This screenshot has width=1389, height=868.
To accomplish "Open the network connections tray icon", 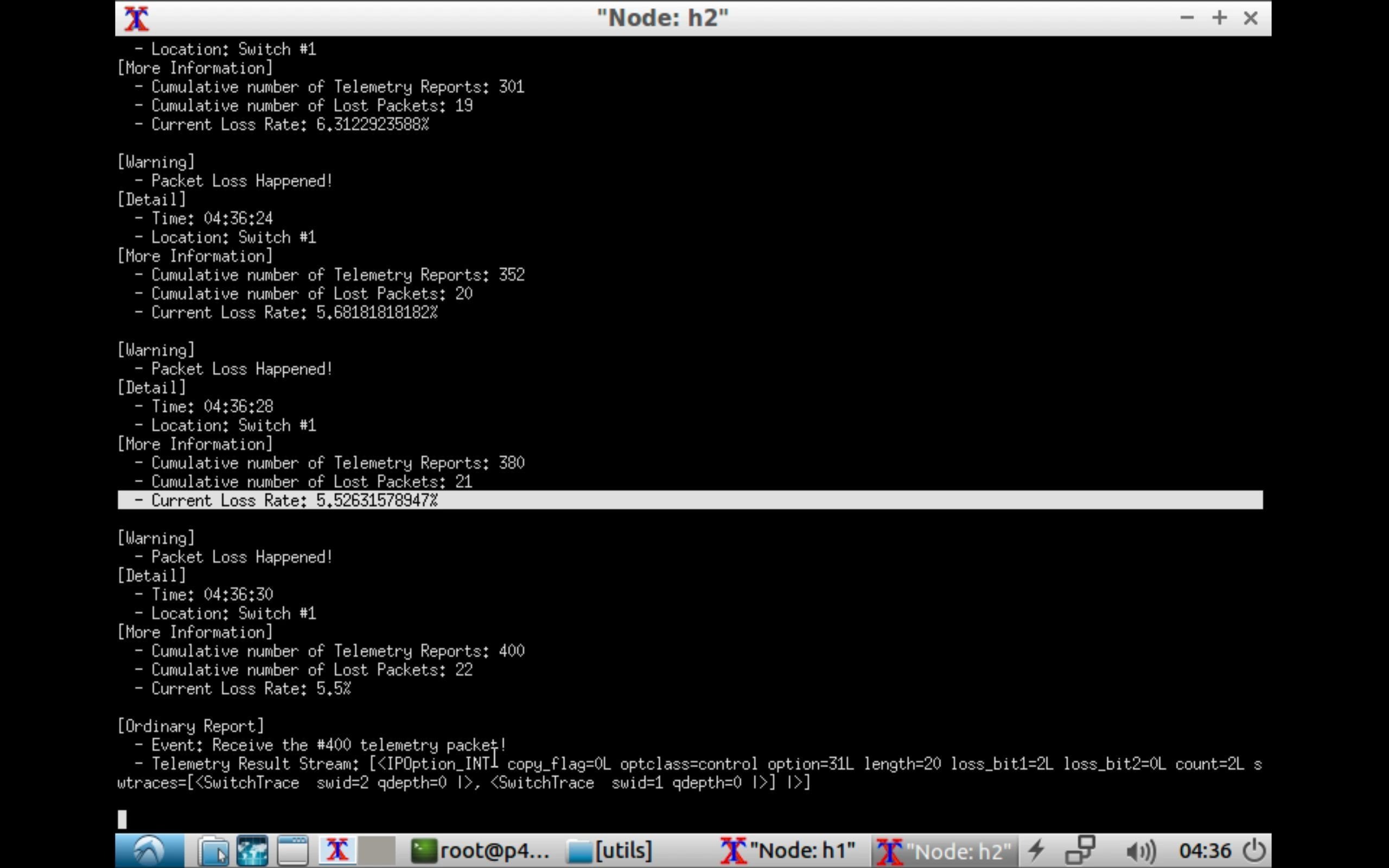I will (x=1080, y=851).
